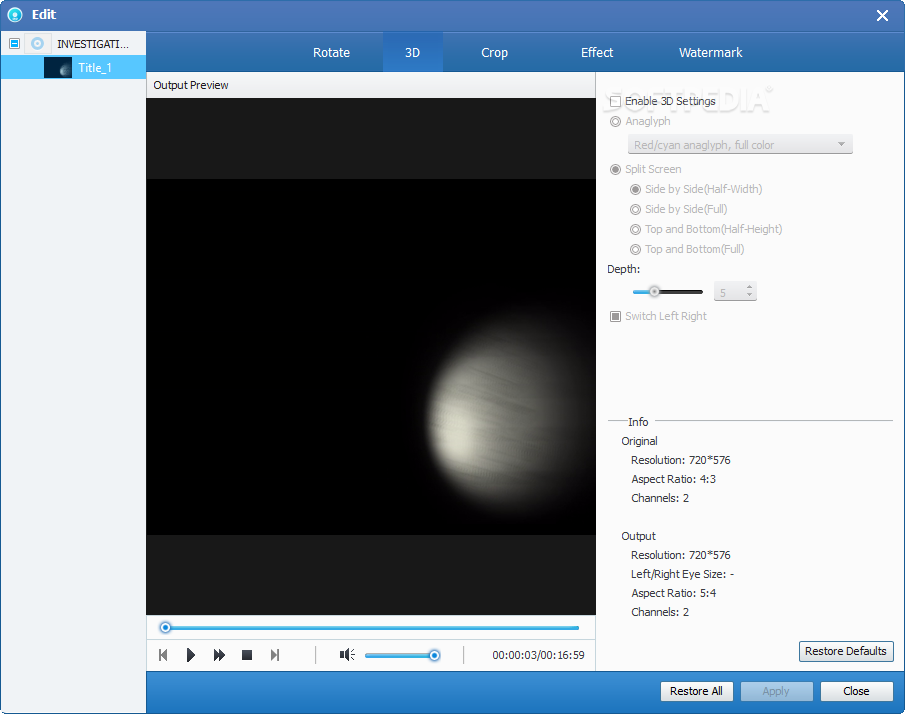
Task: Click the disc icon beside INVESTIGATI...
Action: click(x=38, y=44)
